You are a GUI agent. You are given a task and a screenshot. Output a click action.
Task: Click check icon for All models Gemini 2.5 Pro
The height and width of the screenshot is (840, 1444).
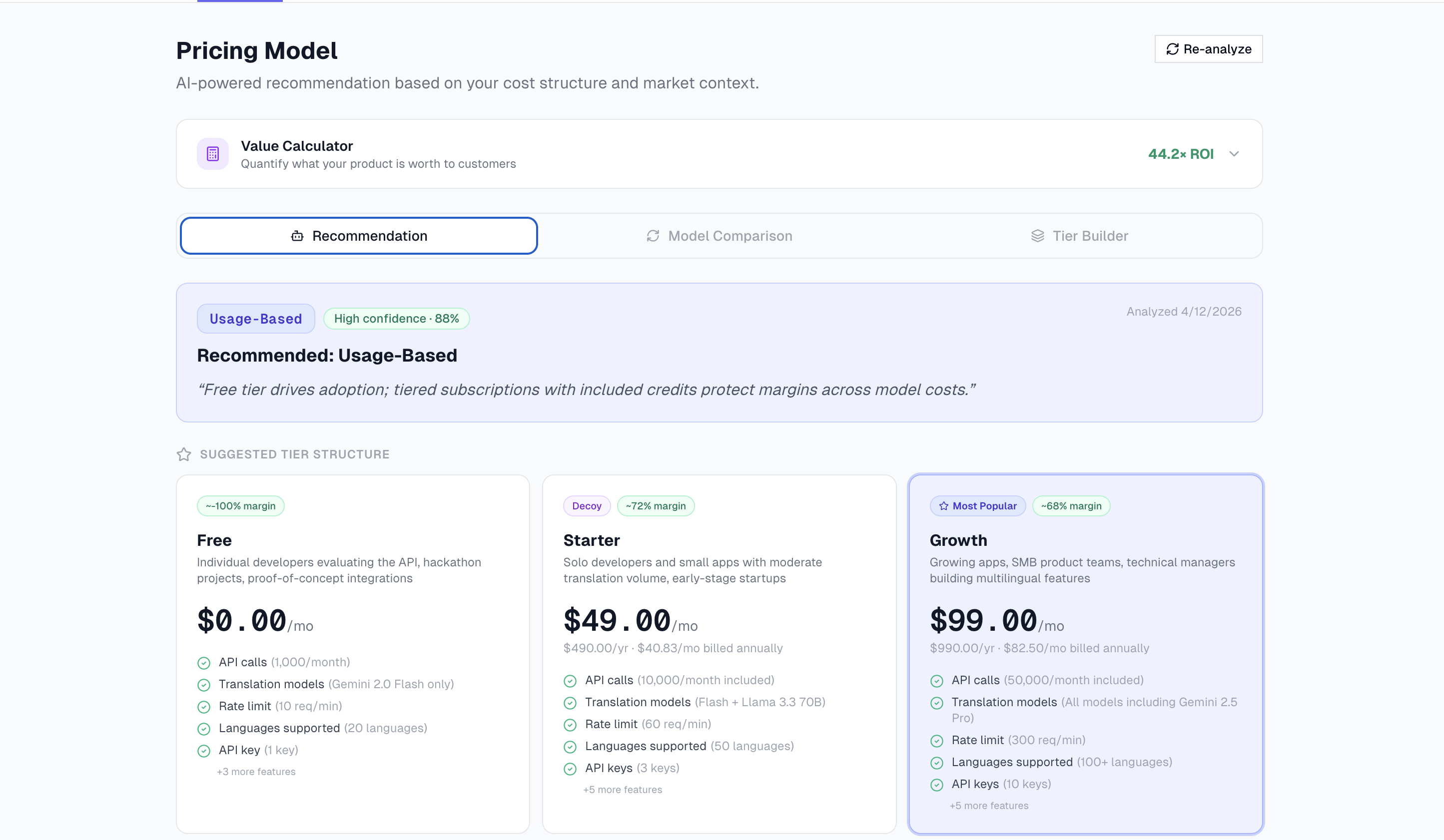click(936, 703)
